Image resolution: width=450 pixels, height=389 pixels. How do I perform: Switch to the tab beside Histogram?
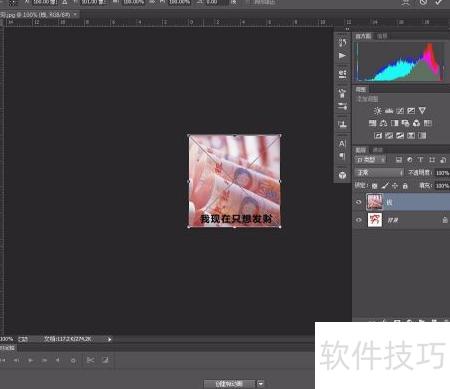(x=382, y=36)
